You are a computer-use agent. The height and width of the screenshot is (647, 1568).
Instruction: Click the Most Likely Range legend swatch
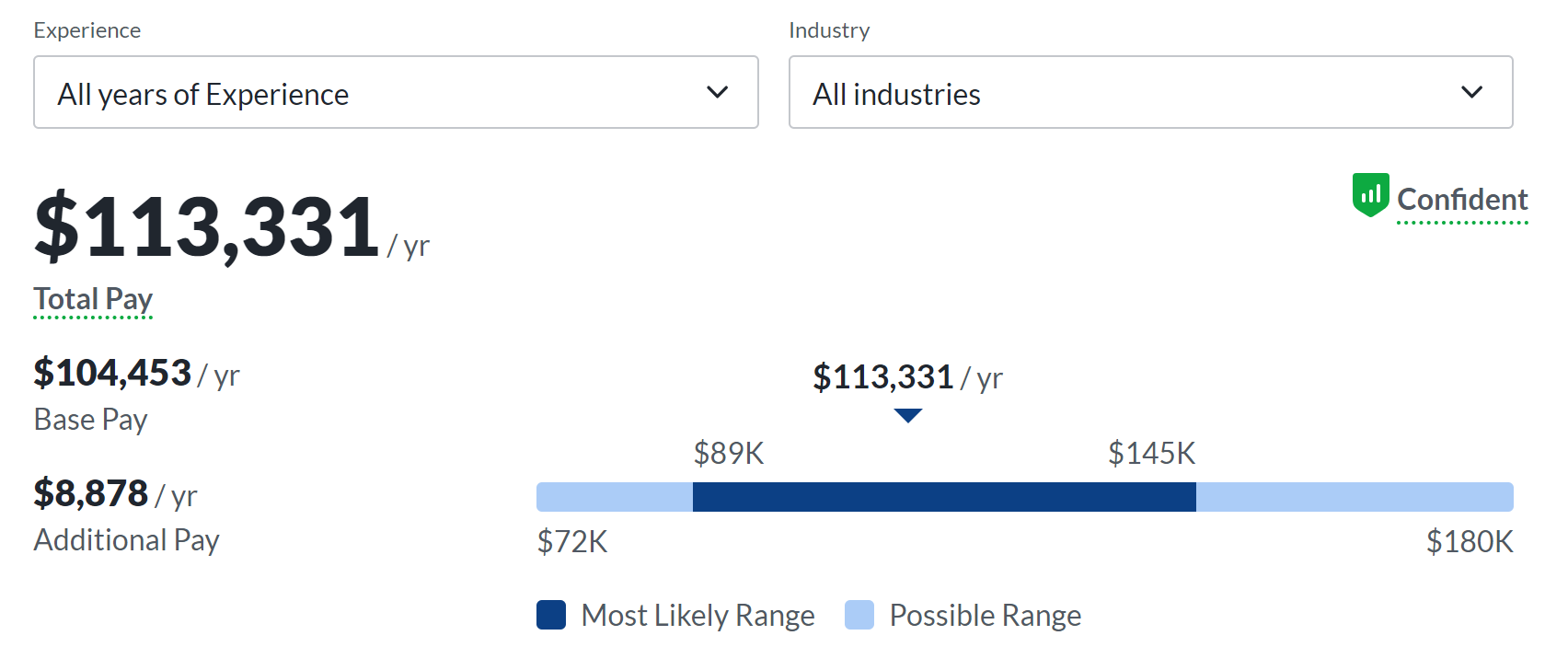[x=551, y=615]
